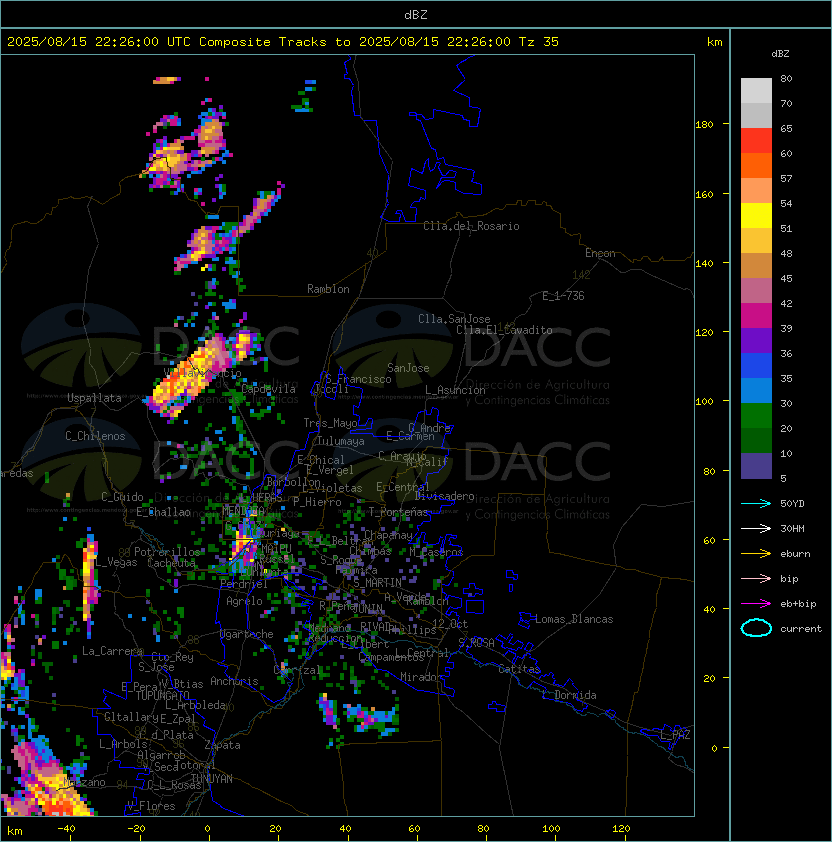
Task: Click the 'Composite Tracks' header text
Action: tap(263, 42)
